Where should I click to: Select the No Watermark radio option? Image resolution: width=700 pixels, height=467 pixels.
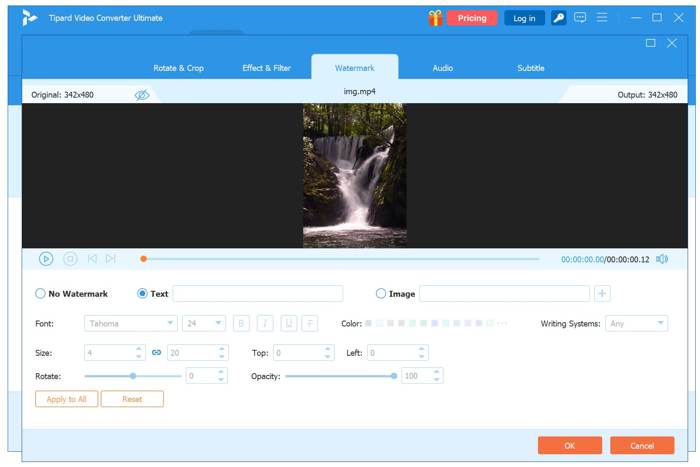pyautogui.click(x=41, y=294)
